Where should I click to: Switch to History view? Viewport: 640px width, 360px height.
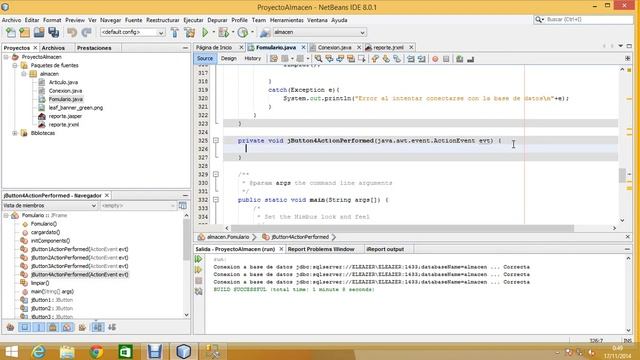(253, 59)
